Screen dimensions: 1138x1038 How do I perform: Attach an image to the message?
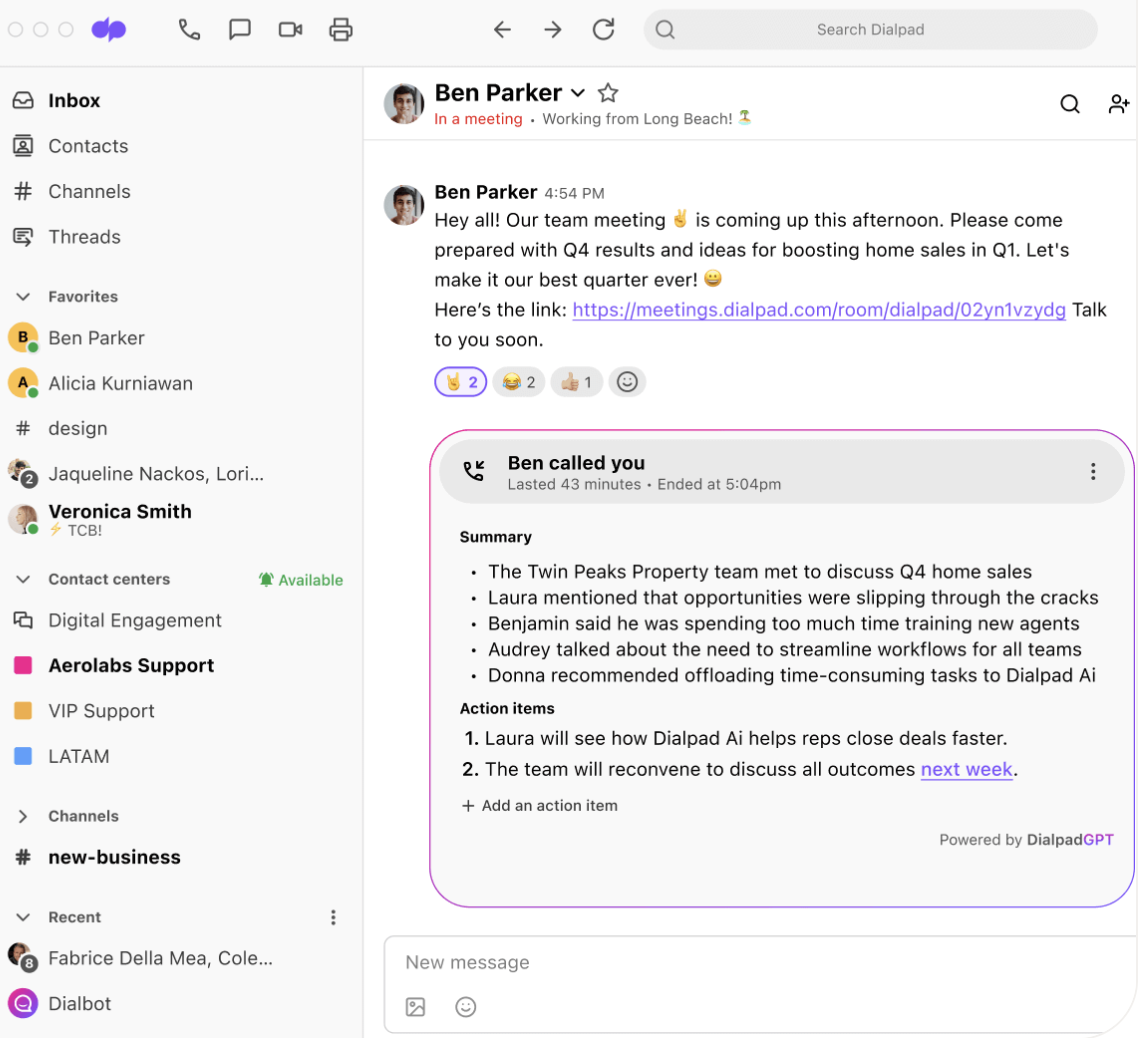(415, 1007)
